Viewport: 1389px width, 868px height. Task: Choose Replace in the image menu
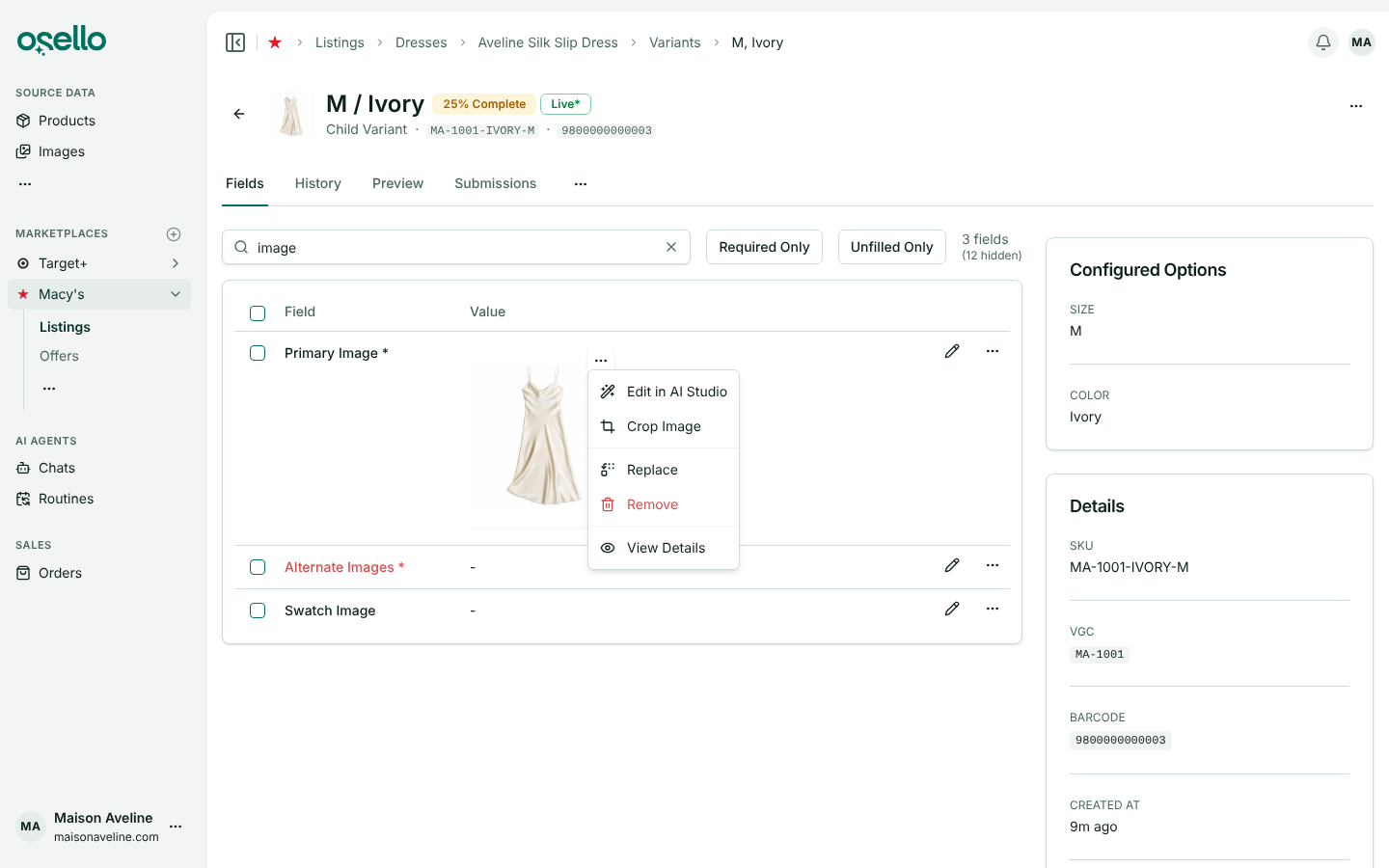tap(664, 470)
